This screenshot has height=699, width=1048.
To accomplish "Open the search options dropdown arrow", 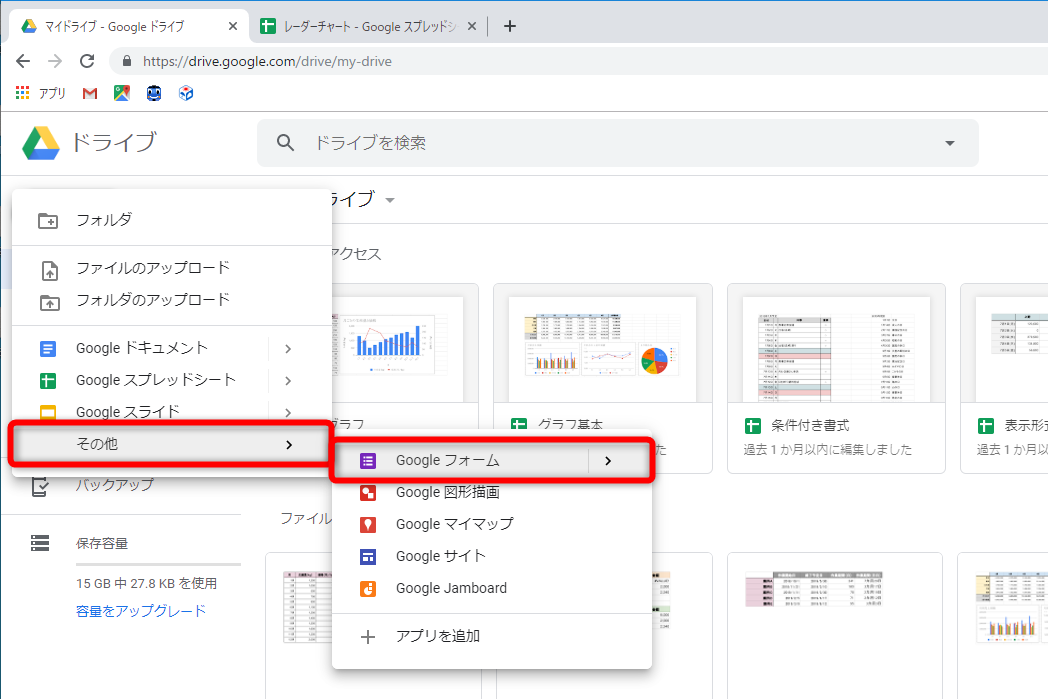I will 948,143.
